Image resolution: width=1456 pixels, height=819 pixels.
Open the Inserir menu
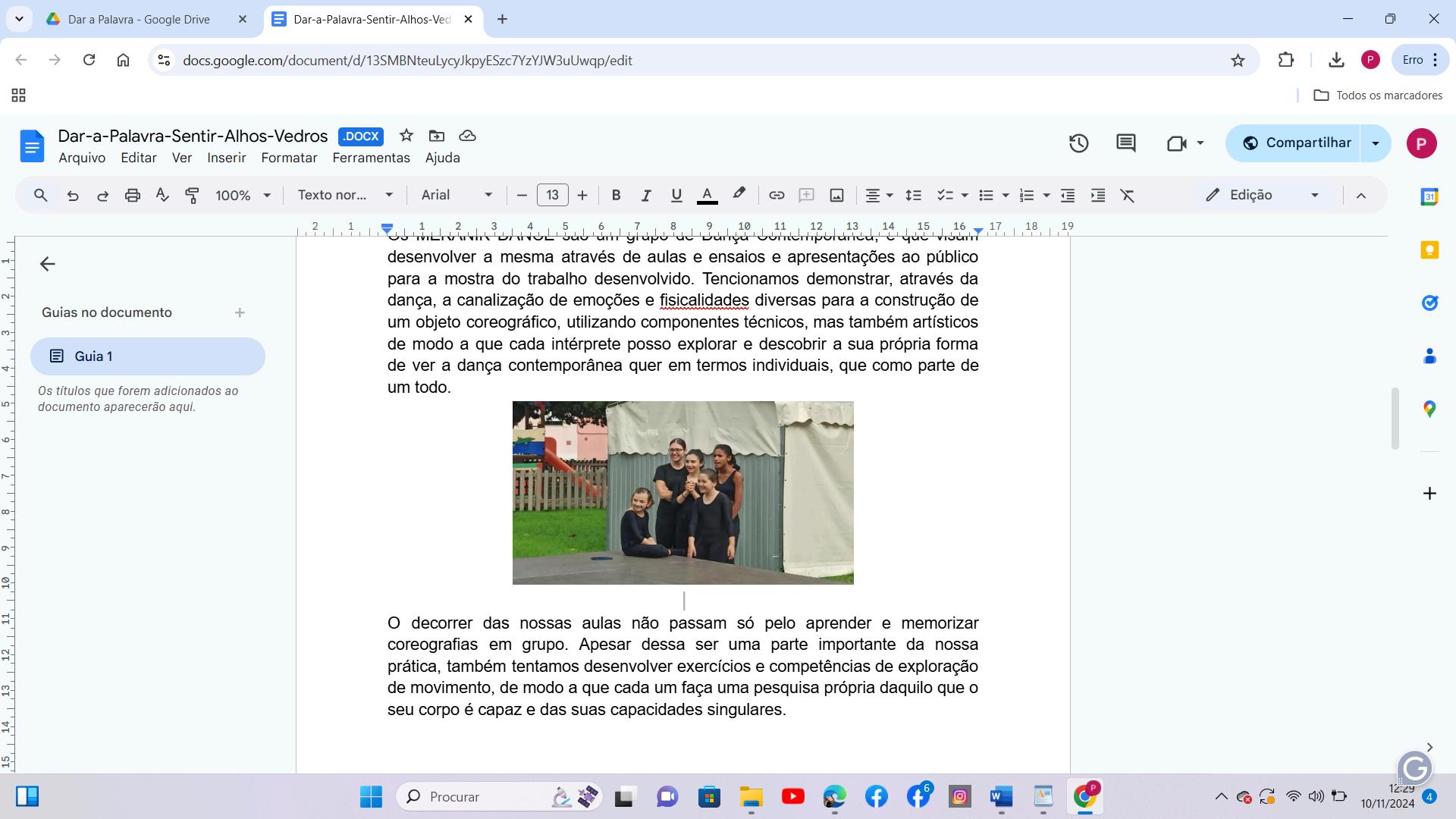pos(226,158)
